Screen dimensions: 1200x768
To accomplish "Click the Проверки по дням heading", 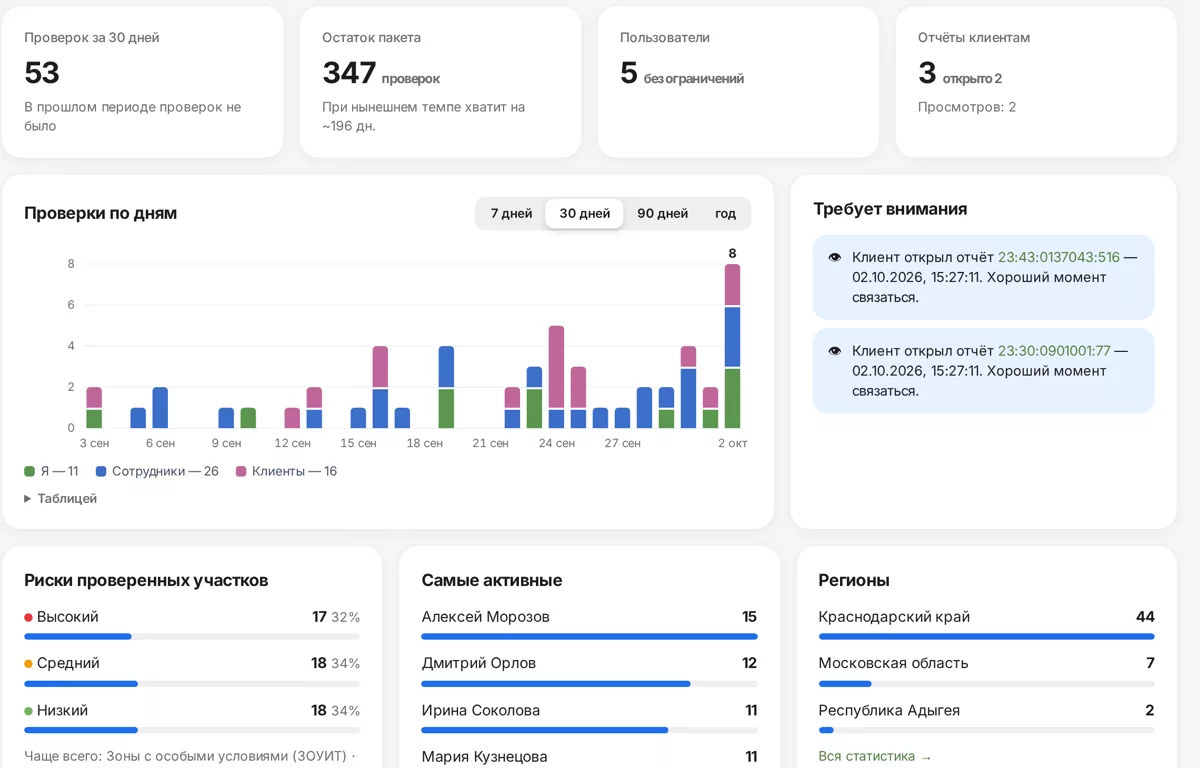I will point(100,213).
